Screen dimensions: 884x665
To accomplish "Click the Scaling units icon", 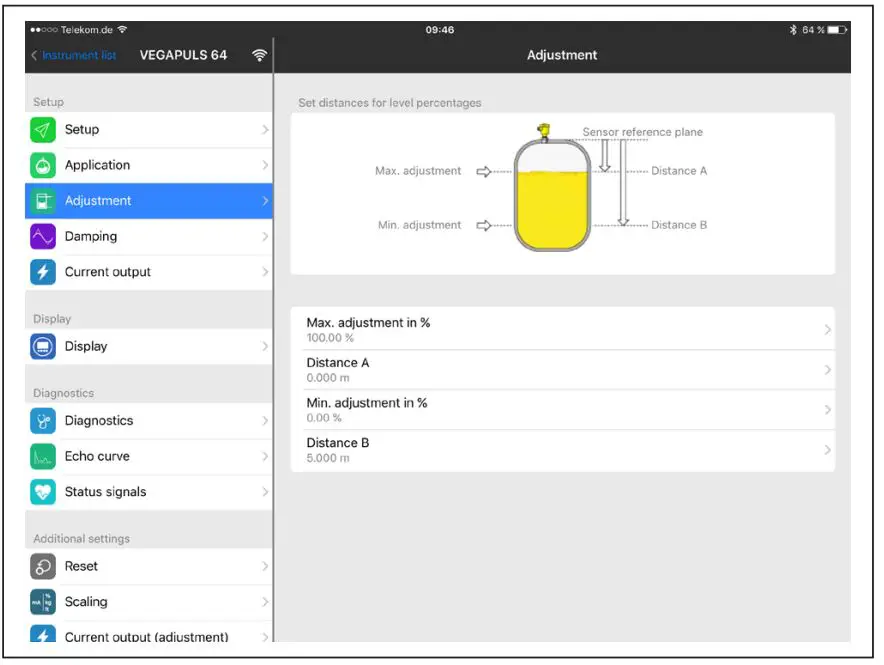I will coord(43,601).
